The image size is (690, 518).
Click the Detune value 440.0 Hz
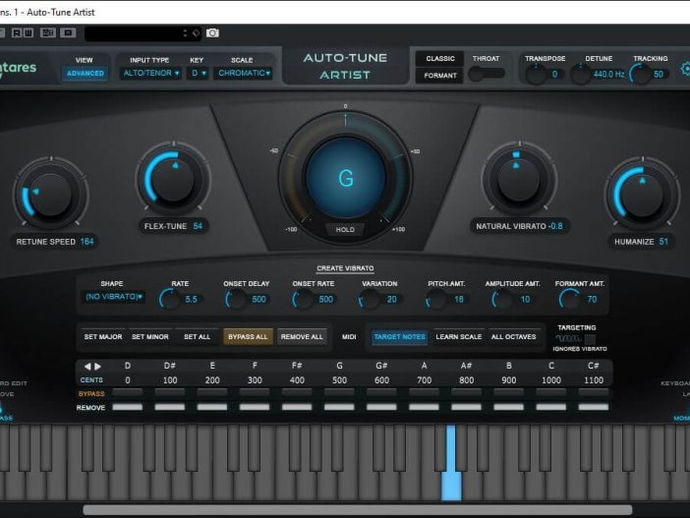point(609,74)
